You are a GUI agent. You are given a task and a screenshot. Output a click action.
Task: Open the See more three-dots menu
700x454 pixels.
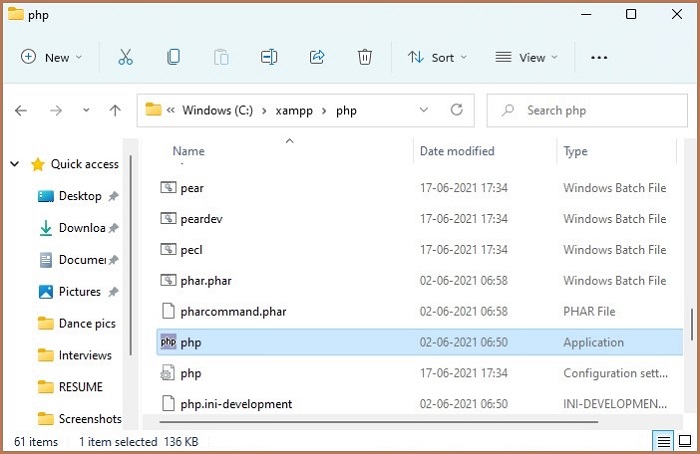tap(599, 57)
